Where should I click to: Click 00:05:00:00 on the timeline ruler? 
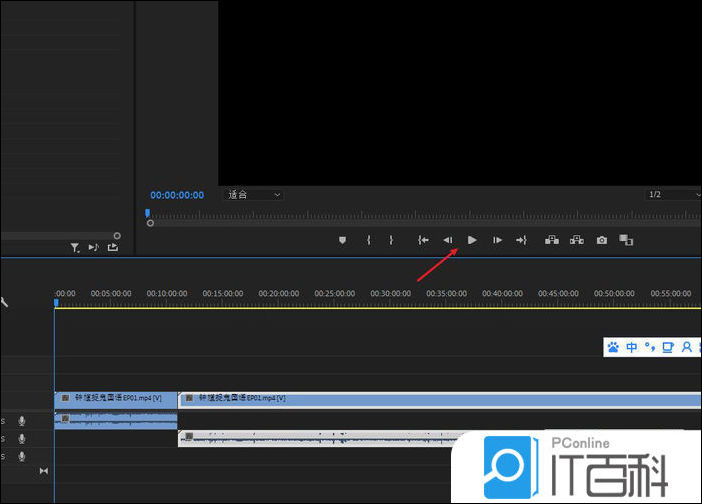[x=111, y=294]
